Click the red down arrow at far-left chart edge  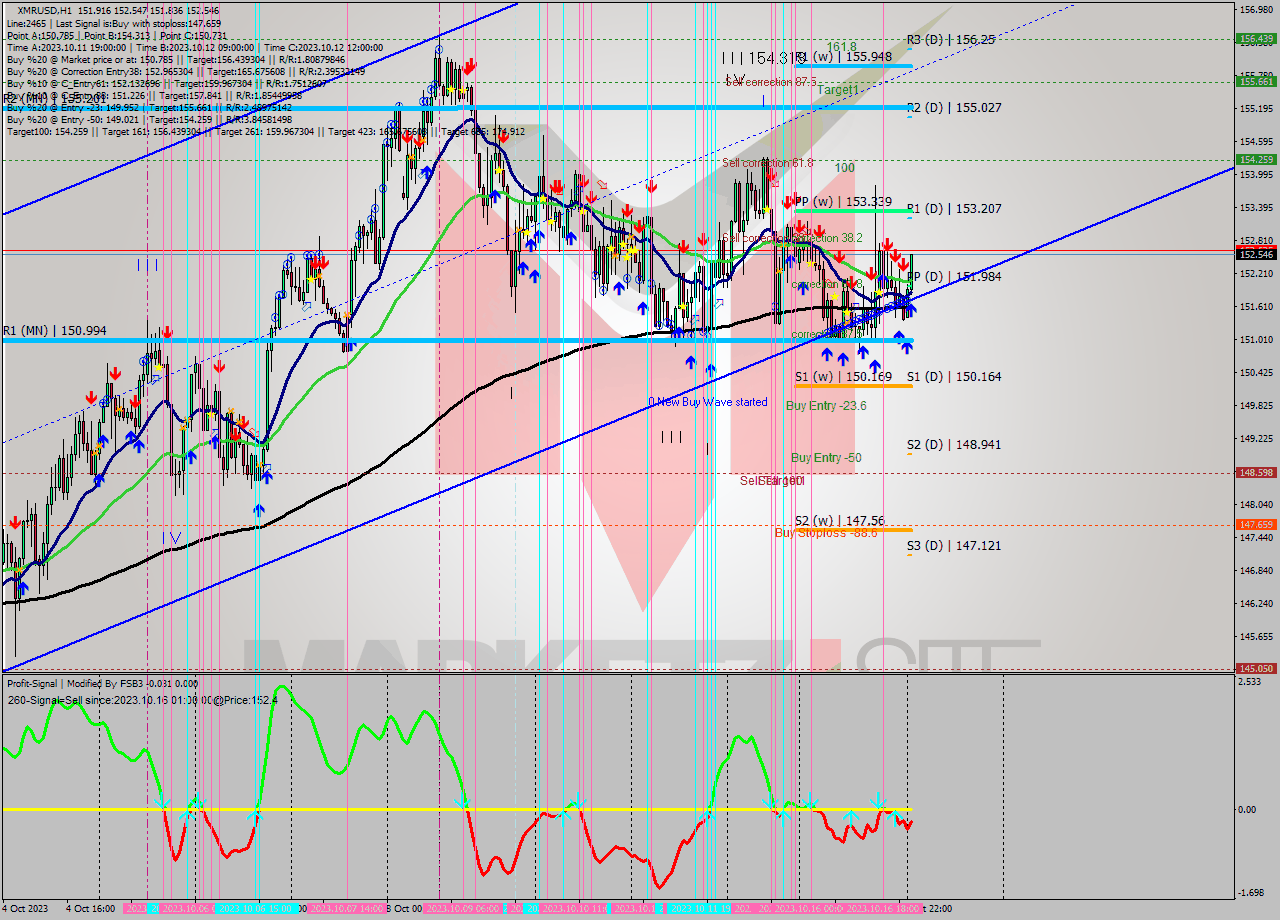click(16, 523)
